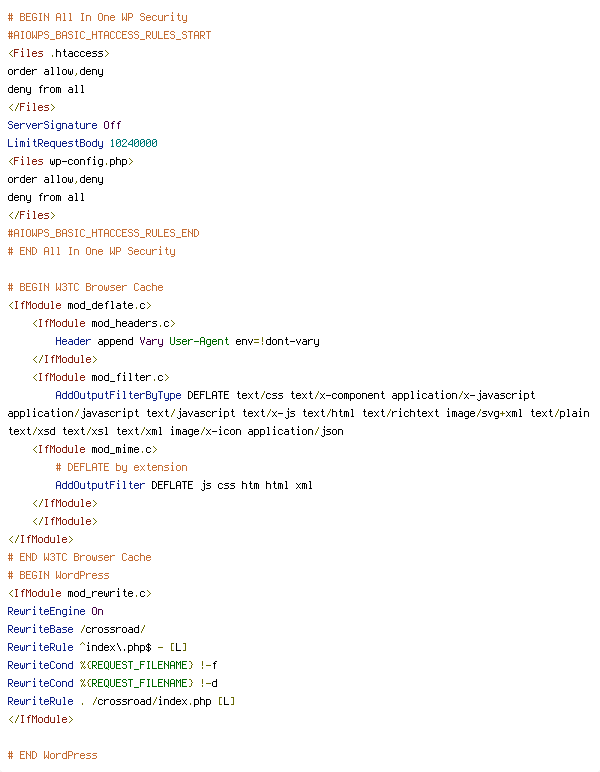
Task: Click the '# BEGIN WordPress' comment
Action: [x=59, y=576]
